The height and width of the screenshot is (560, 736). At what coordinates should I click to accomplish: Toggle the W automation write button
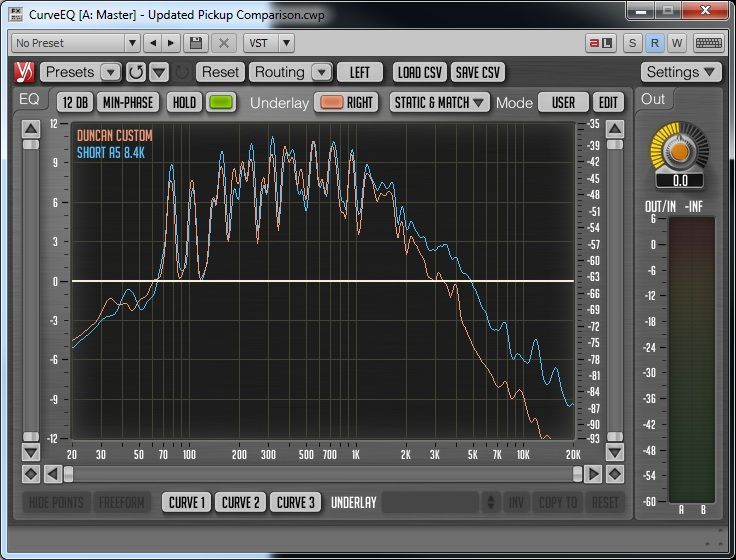point(676,43)
